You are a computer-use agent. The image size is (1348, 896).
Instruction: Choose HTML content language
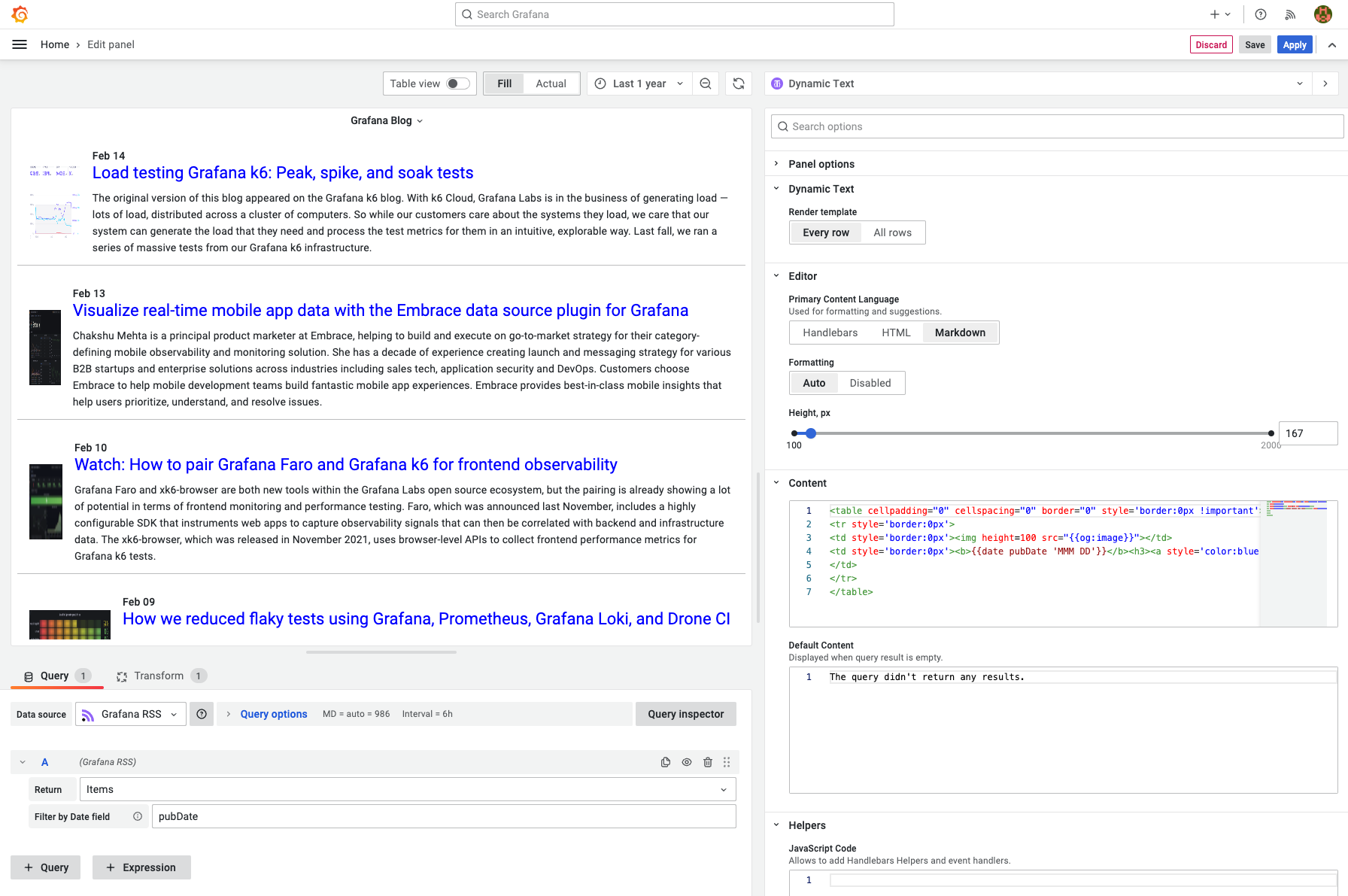(x=896, y=333)
